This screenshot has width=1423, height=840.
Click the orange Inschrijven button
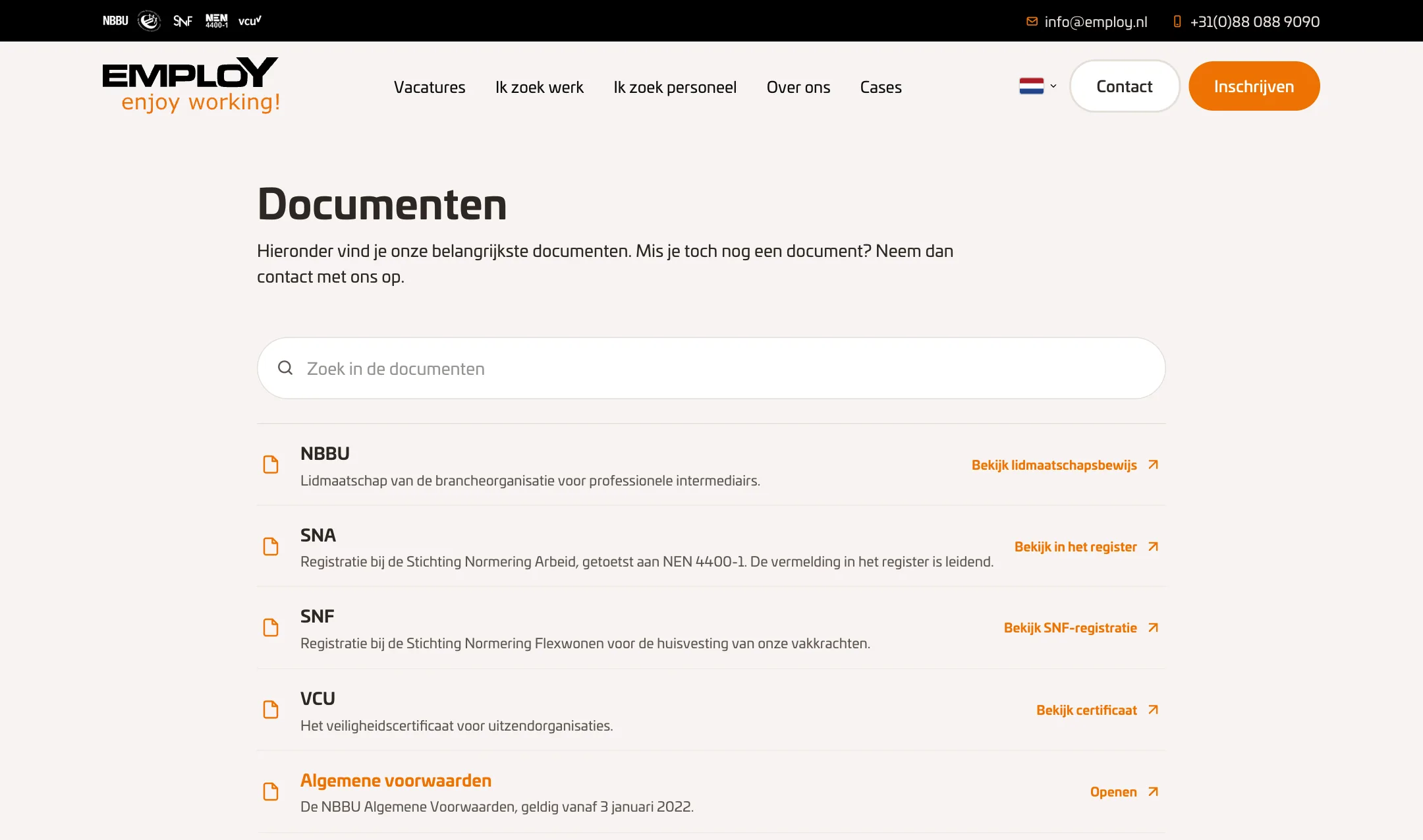(x=1254, y=86)
